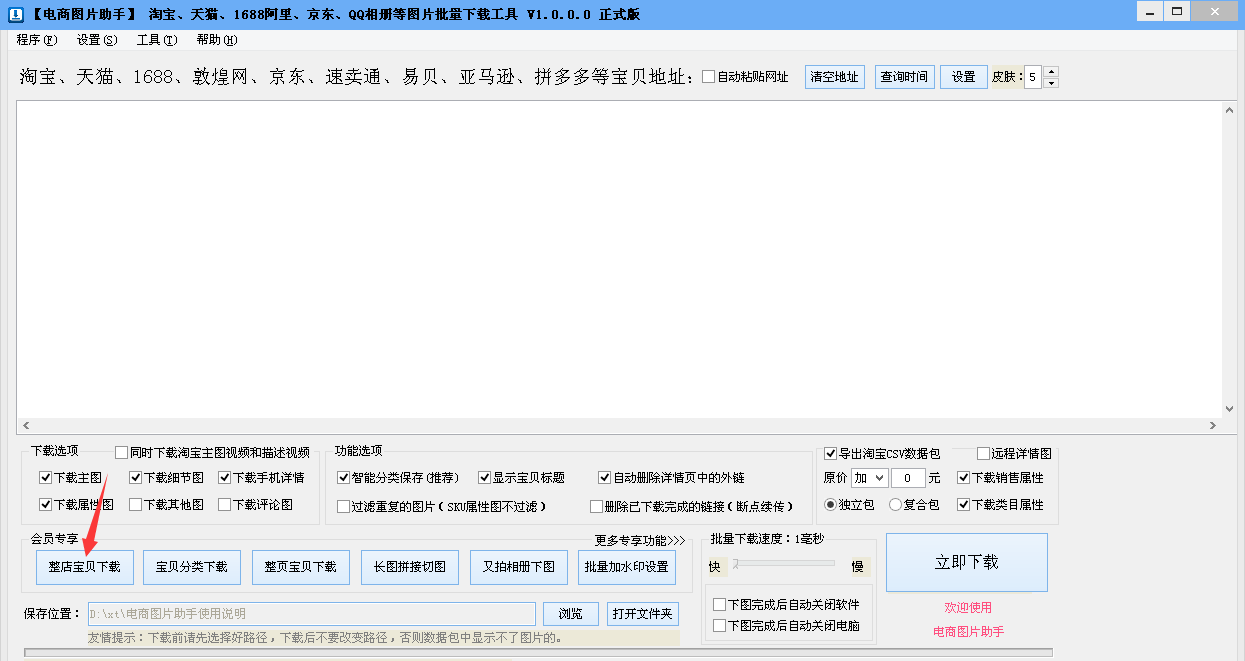Click 浏览 to choose save folder
The width and height of the screenshot is (1245, 661).
[570, 614]
